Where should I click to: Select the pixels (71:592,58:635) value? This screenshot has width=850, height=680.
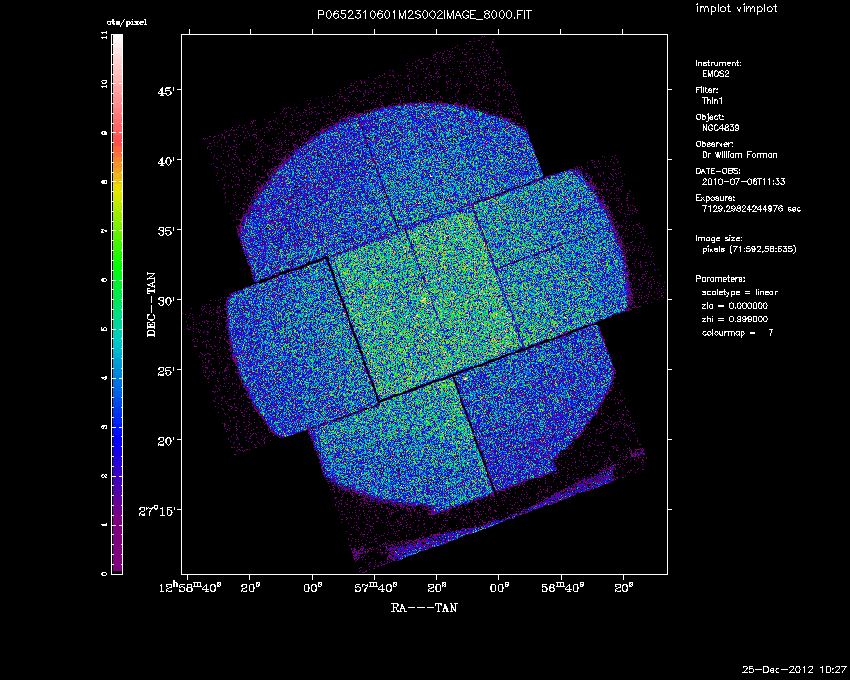pyautogui.click(x=749, y=249)
